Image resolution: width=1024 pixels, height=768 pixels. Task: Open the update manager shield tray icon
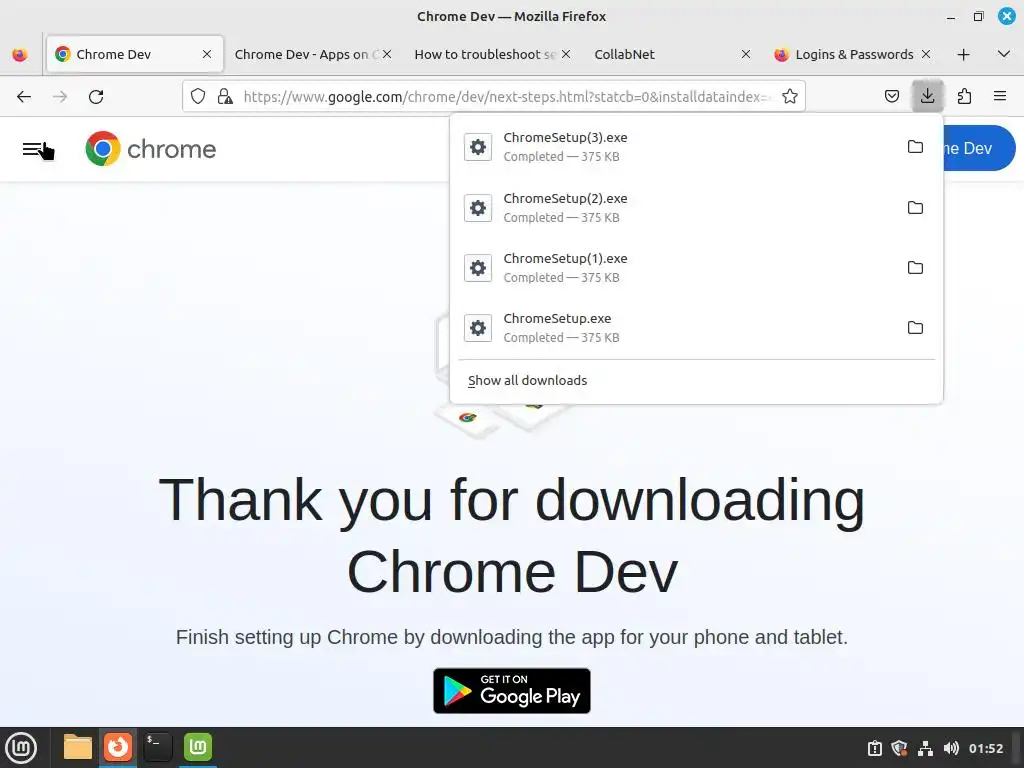click(899, 748)
